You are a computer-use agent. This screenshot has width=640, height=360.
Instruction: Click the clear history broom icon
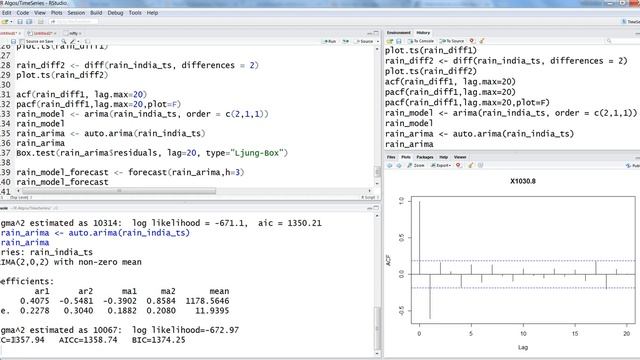[482, 41]
